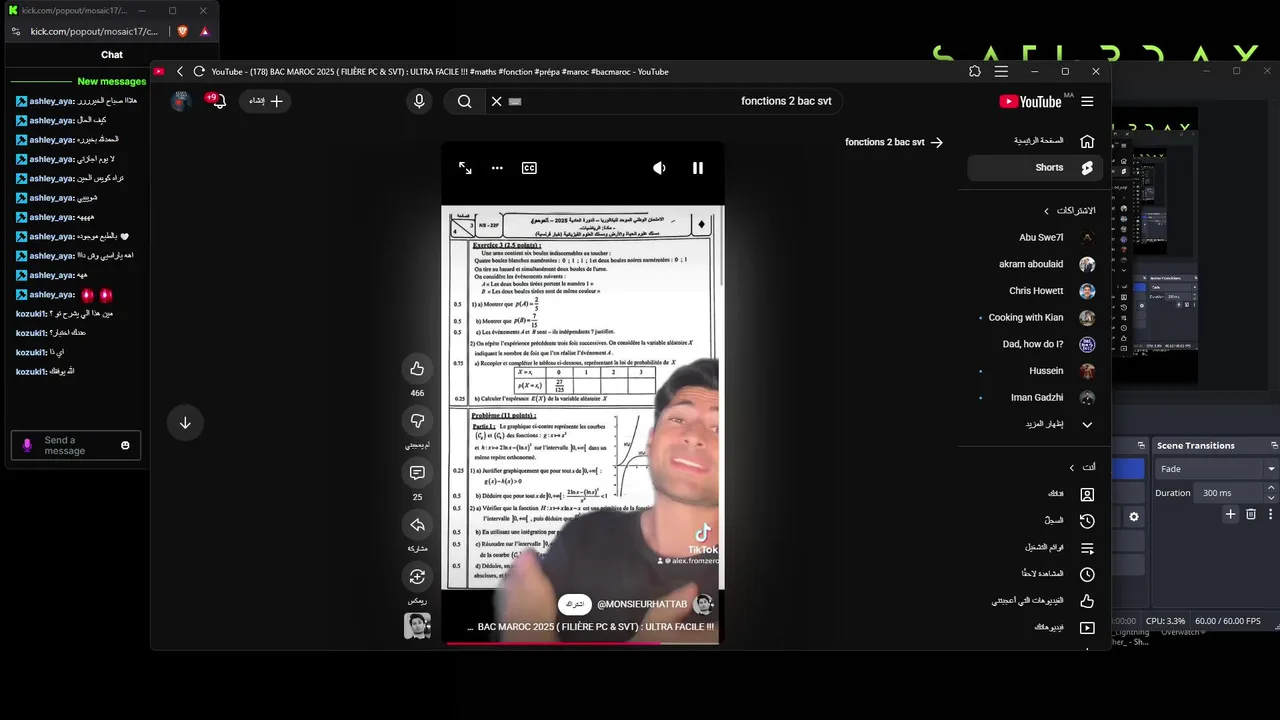Open MONSIEURHATTAB channel avatar
Screen dimensions: 1280x720
(703, 604)
